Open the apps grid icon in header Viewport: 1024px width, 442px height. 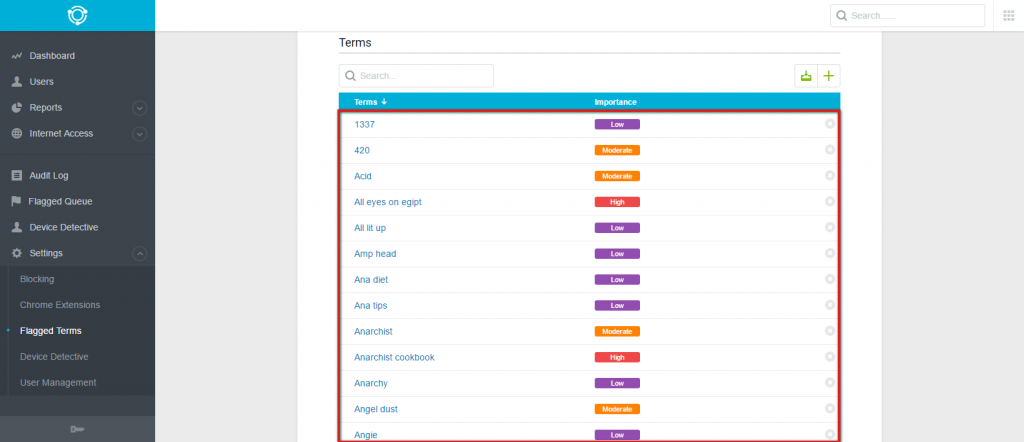[x=1009, y=15]
